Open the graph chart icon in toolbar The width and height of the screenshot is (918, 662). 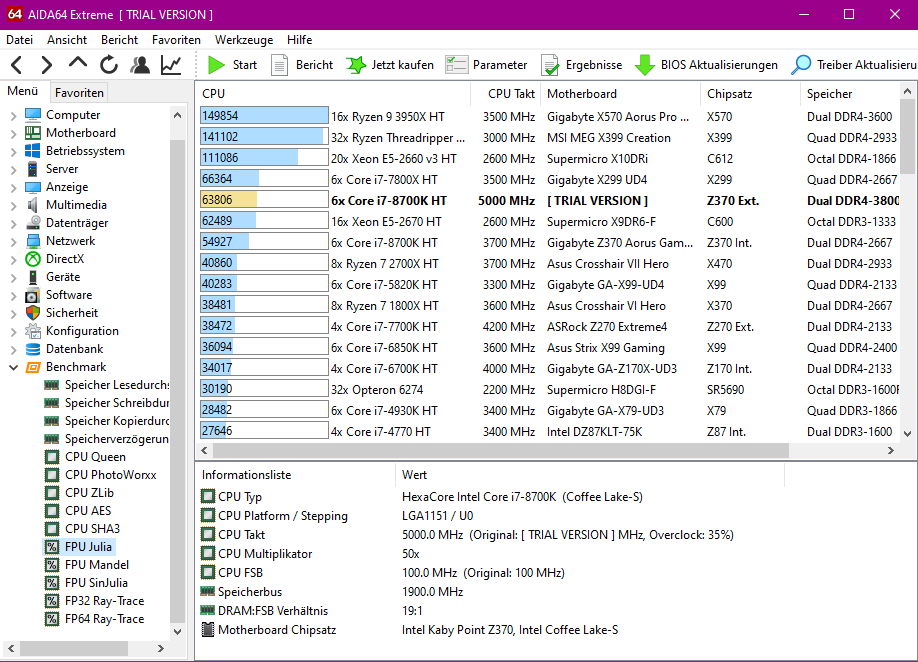coord(171,65)
